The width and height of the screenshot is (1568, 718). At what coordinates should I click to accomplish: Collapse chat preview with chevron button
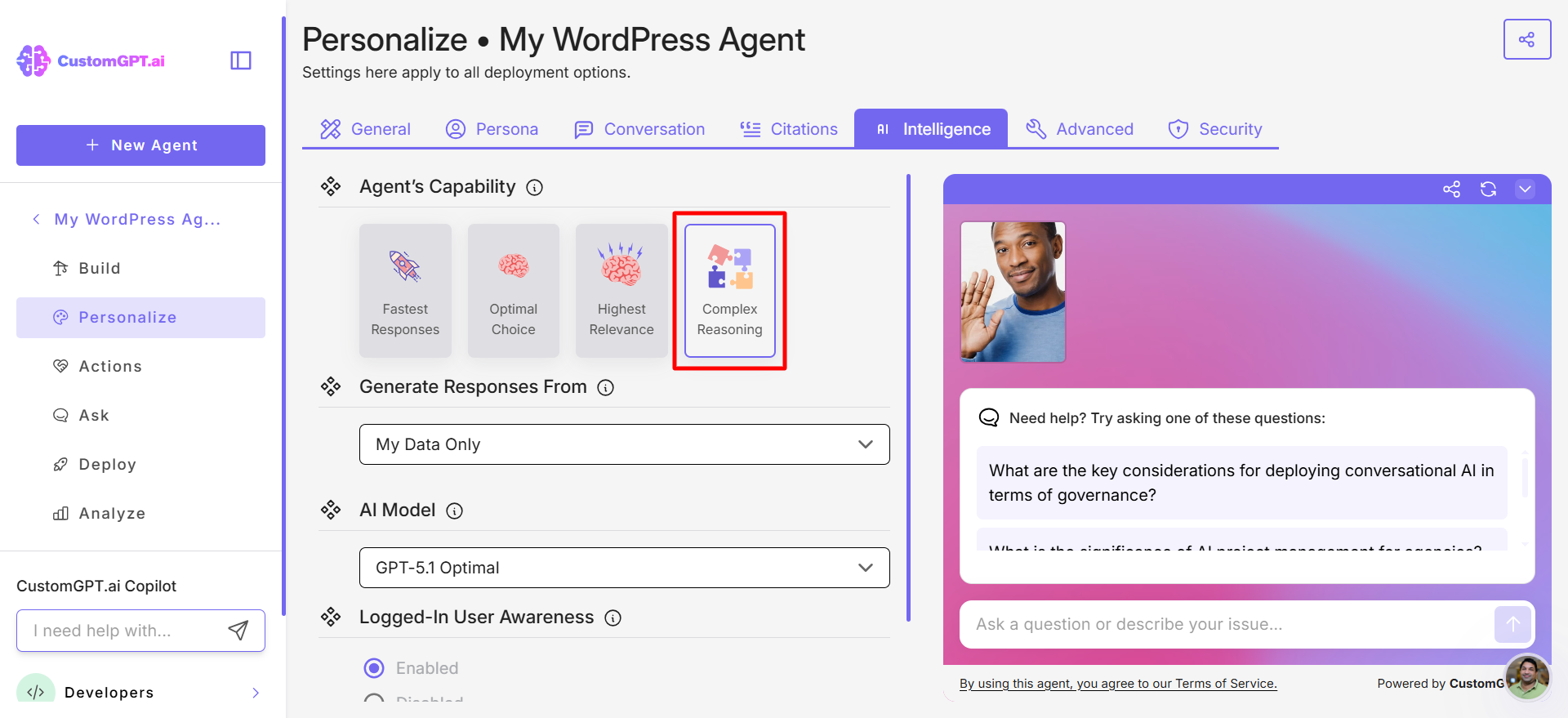[1525, 190]
